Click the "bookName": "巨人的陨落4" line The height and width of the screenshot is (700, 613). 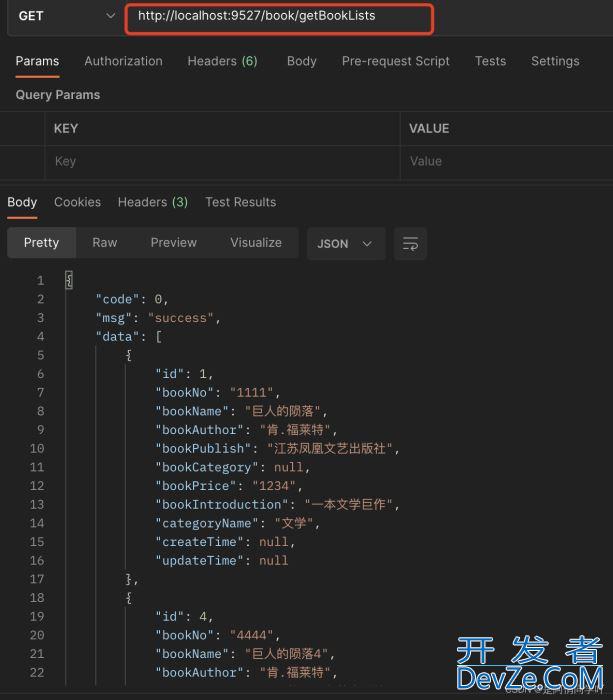pyautogui.click(x=245, y=654)
